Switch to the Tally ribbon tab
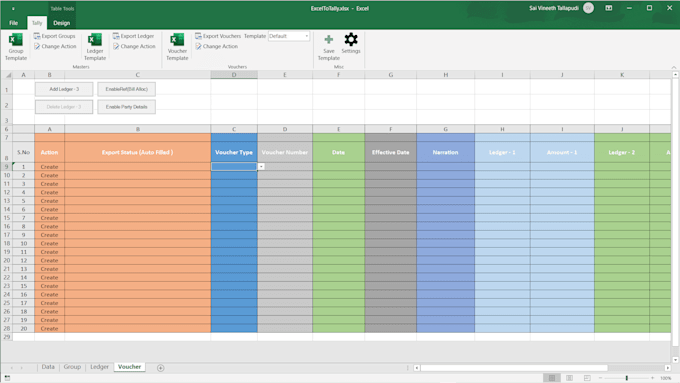 tap(37, 23)
